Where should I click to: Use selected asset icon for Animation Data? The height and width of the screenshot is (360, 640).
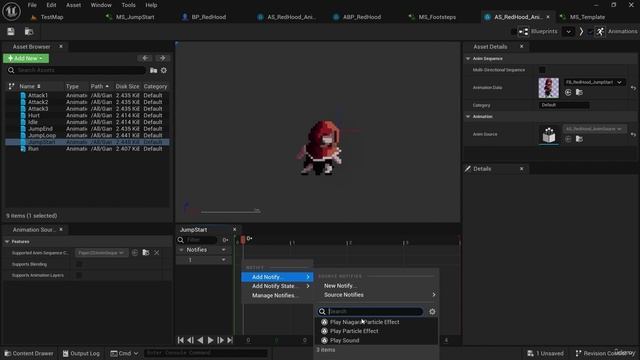[568, 92]
